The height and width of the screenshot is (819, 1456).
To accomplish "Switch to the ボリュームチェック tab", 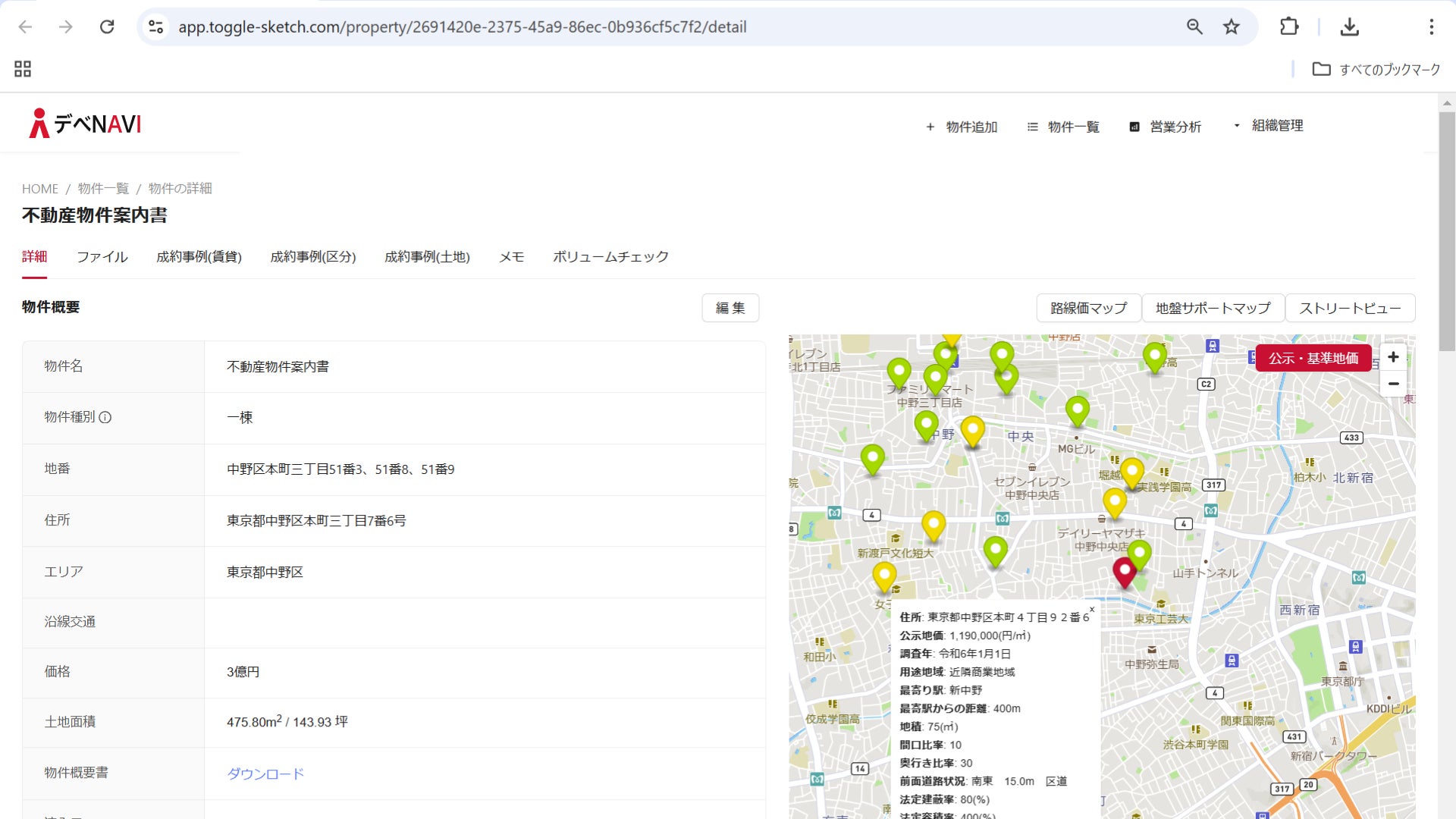I will 610,257.
